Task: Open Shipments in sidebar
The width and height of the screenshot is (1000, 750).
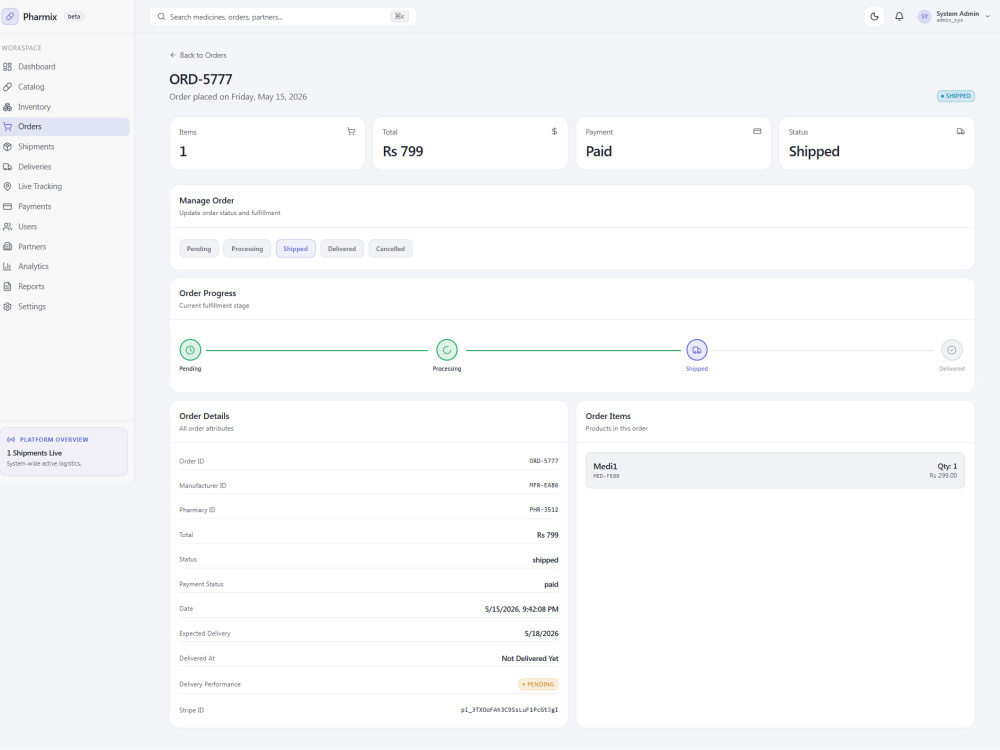Action: coord(64,147)
